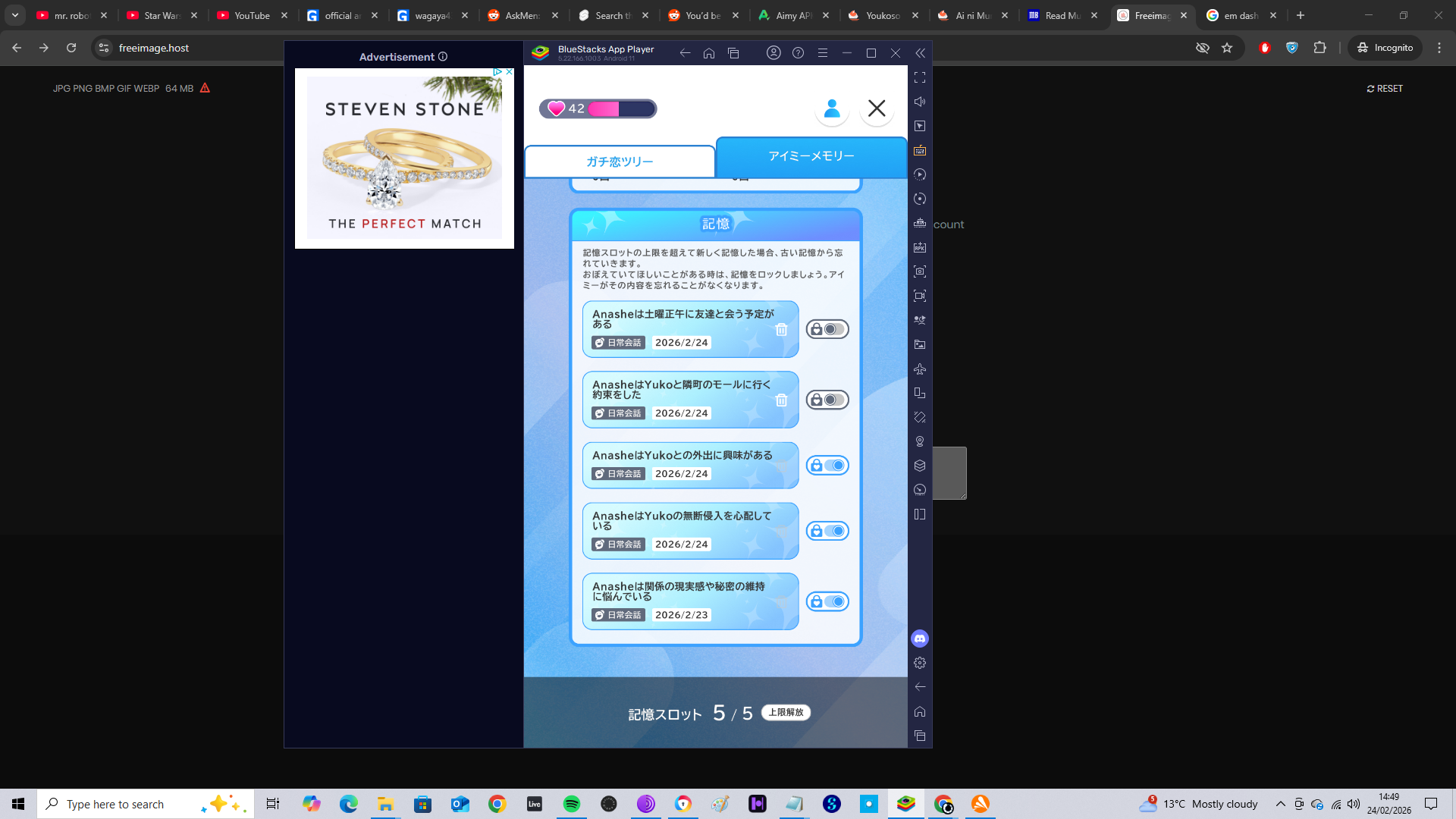The image size is (1456, 819).
Task: Disable lock toggle for 外出に興味 memory
Action: point(827,466)
